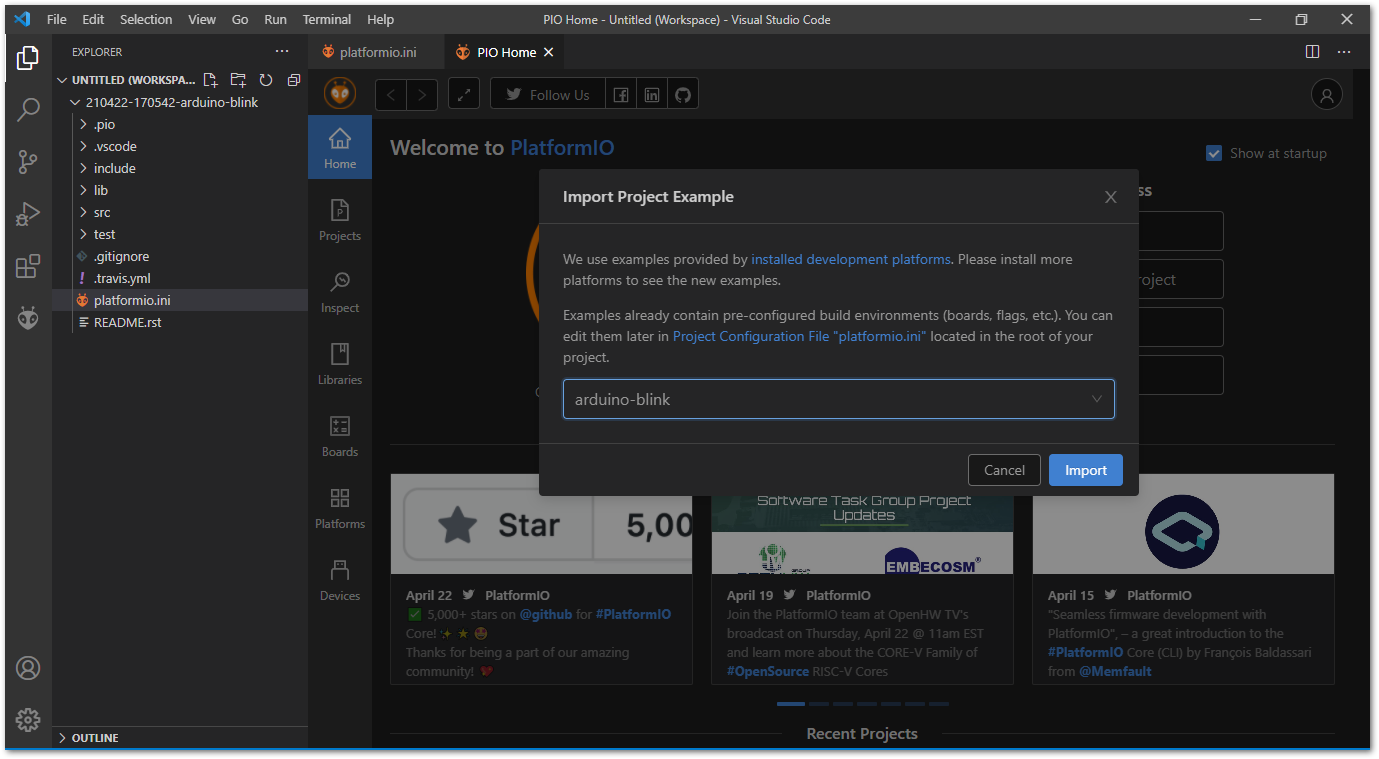The height and width of the screenshot is (759, 1379).
Task: Collapse the 210422-170542-arduino-blink project folder
Action: coord(172,102)
